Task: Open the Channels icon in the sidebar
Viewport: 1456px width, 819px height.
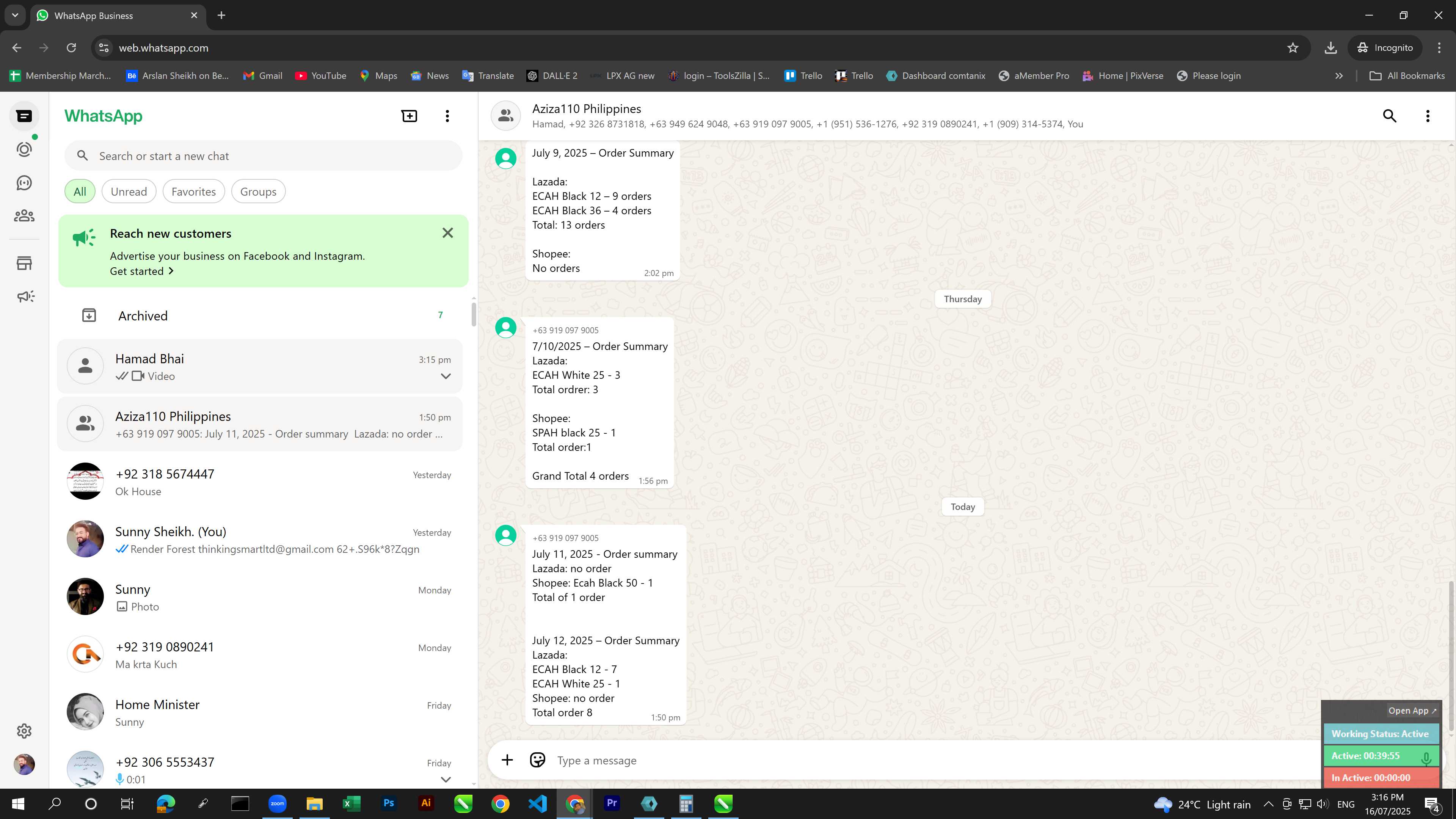Action: [24, 182]
